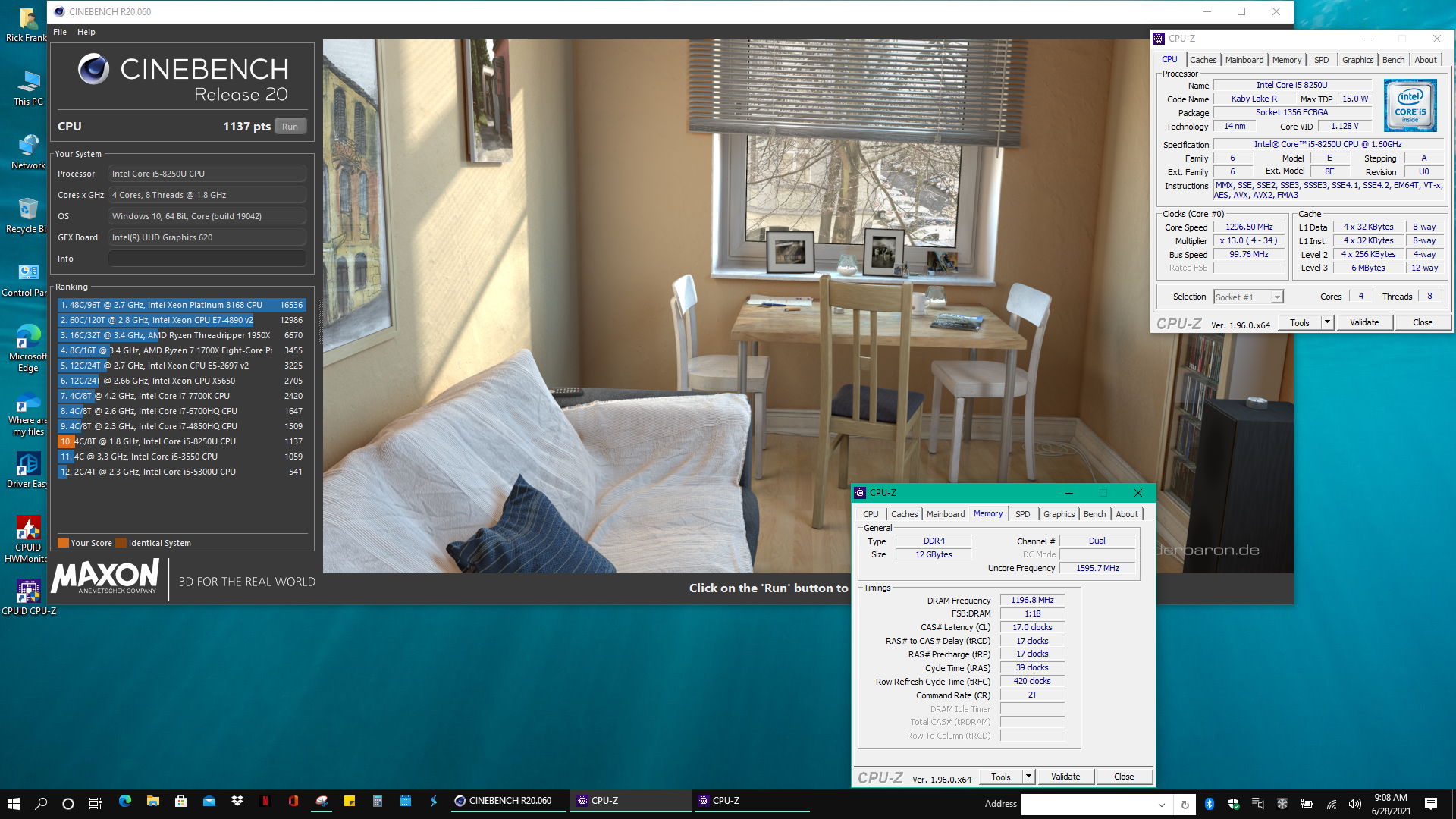Image resolution: width=1456 pixels, height=819 pixels.
Task: Expand Tools dropdown arrow in bottom CPU-Z
Action: click(1028, 777)
